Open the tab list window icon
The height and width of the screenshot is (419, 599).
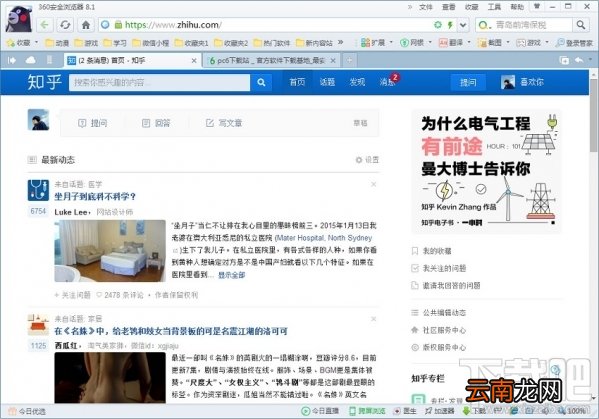[564, 60]
